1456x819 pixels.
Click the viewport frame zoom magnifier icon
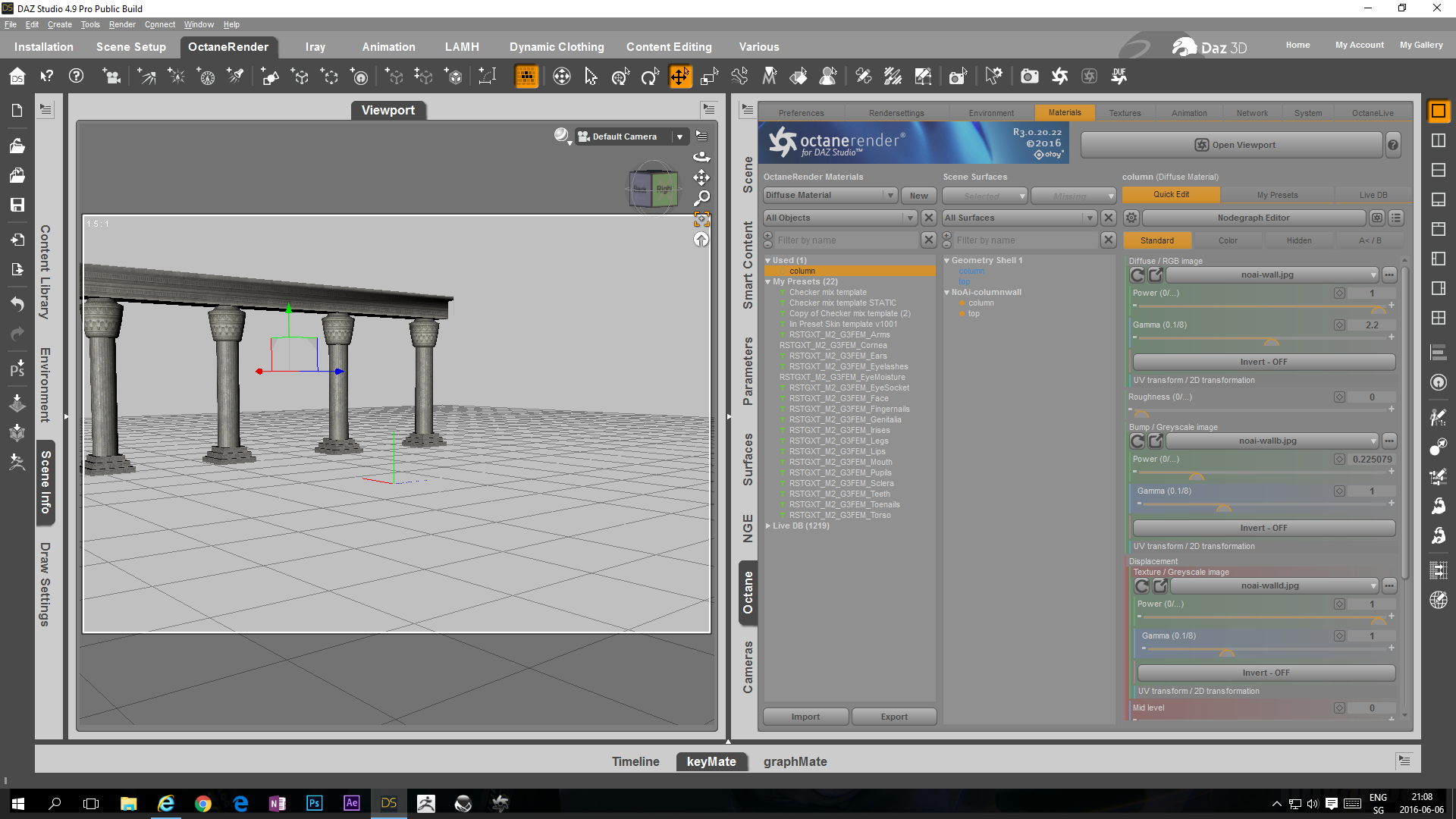(x=702, y=198)
